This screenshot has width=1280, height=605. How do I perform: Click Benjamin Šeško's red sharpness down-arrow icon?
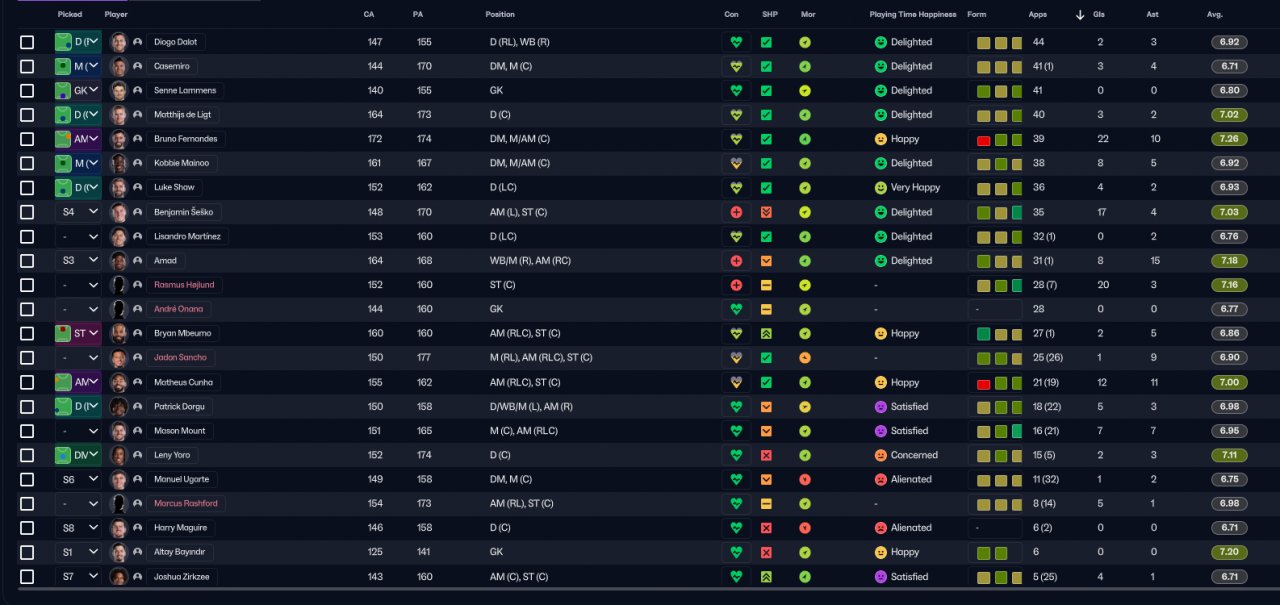point(766,212)
